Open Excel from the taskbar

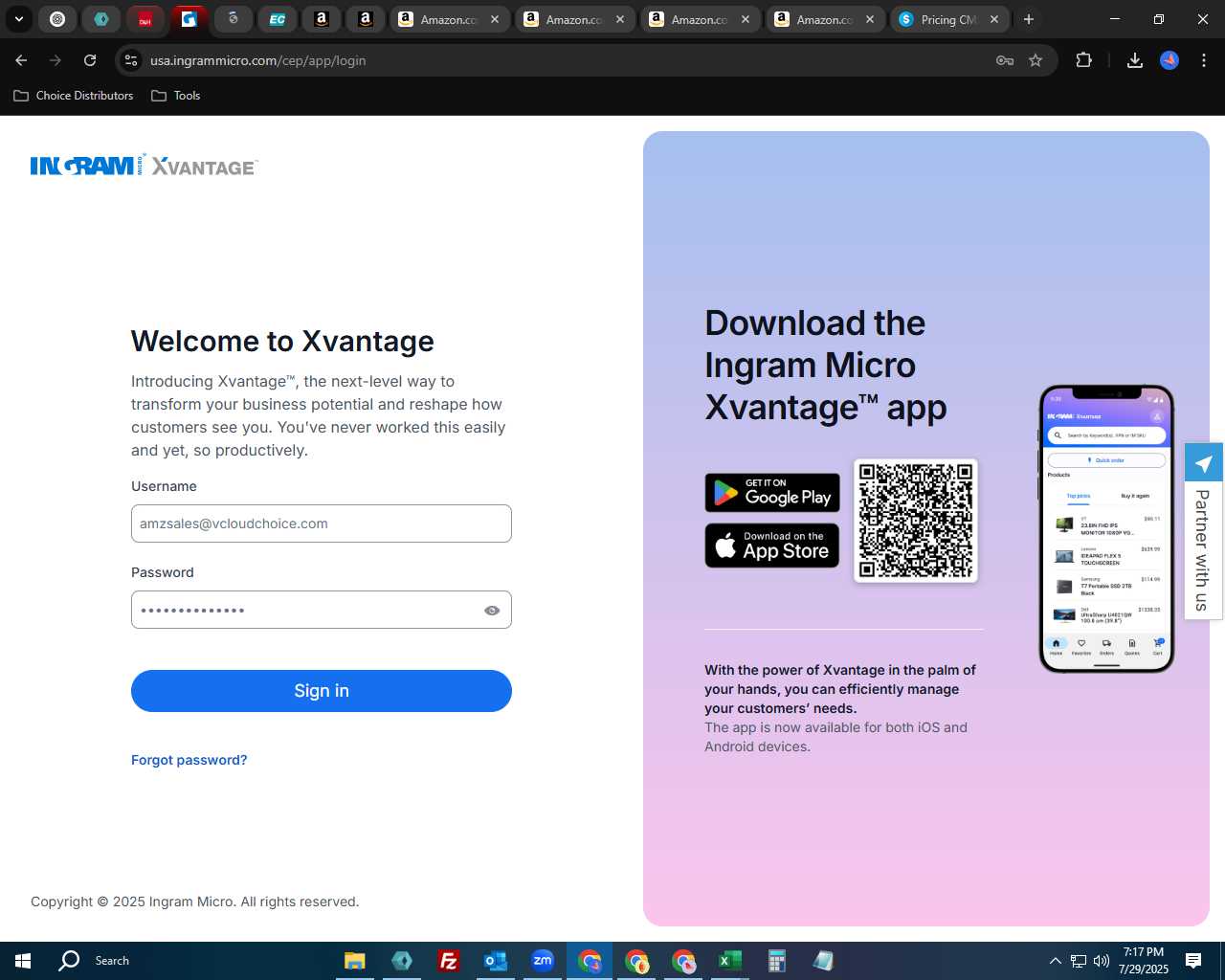pos(729,961)
